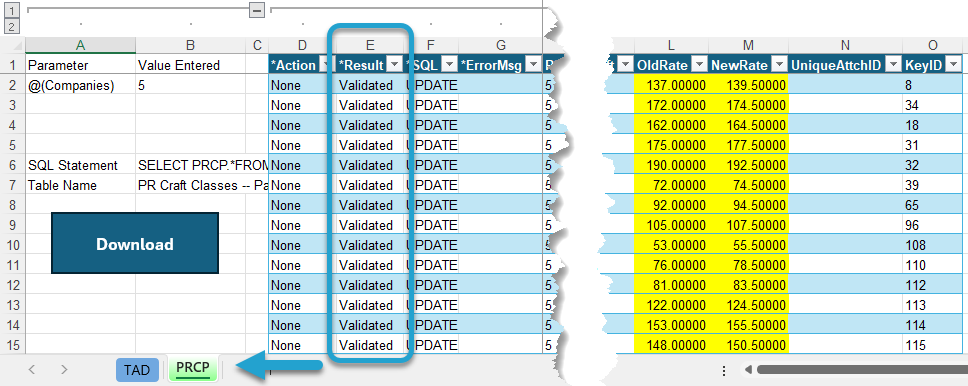Click the Value Entered header cell
The width and height of the screenshot is (968, 386).
pos(190,65)
